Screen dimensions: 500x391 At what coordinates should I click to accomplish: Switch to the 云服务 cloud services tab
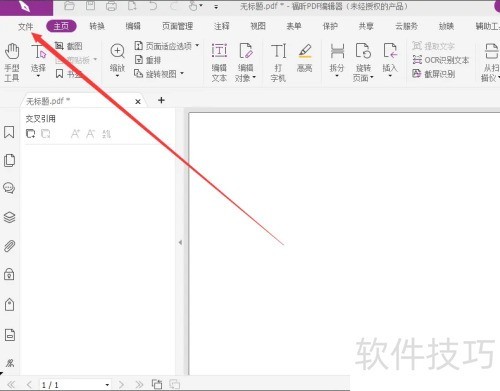click(x=406, y=26)
